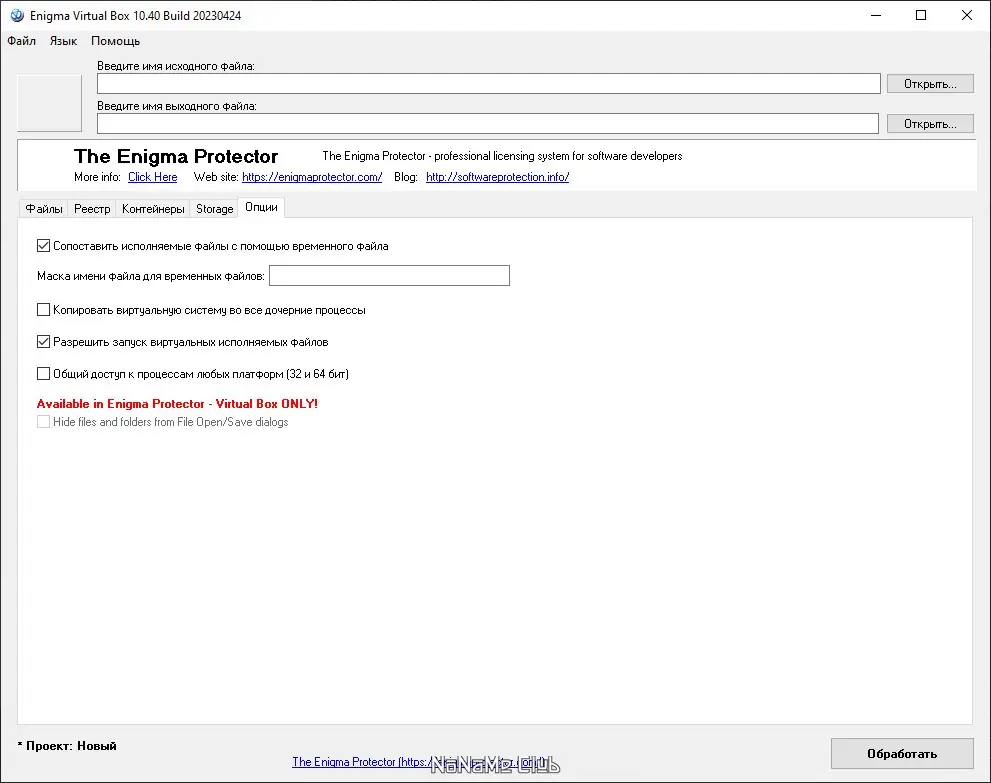Click Открыть button for output file
Screen dimensions: 991x783
click(x=930, y=124)
